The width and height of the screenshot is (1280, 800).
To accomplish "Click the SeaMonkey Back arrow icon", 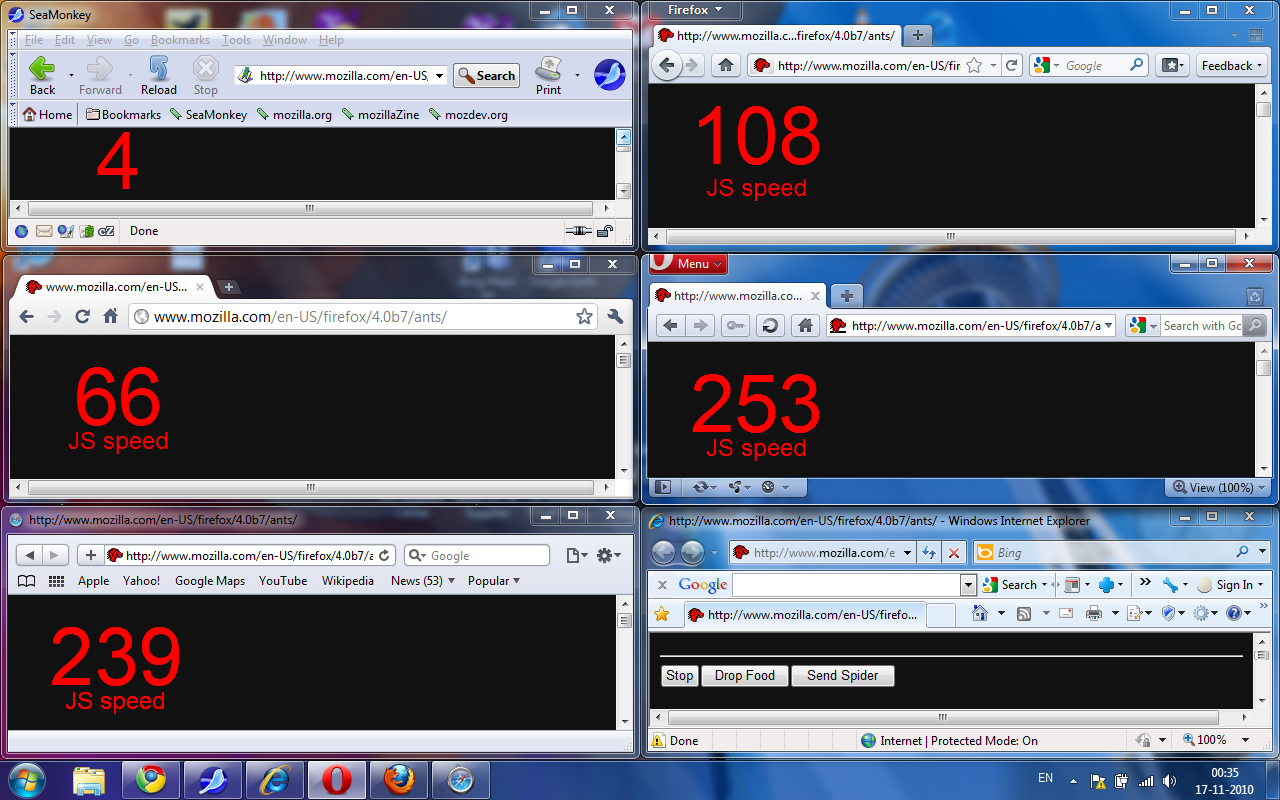I will (42, 68).
